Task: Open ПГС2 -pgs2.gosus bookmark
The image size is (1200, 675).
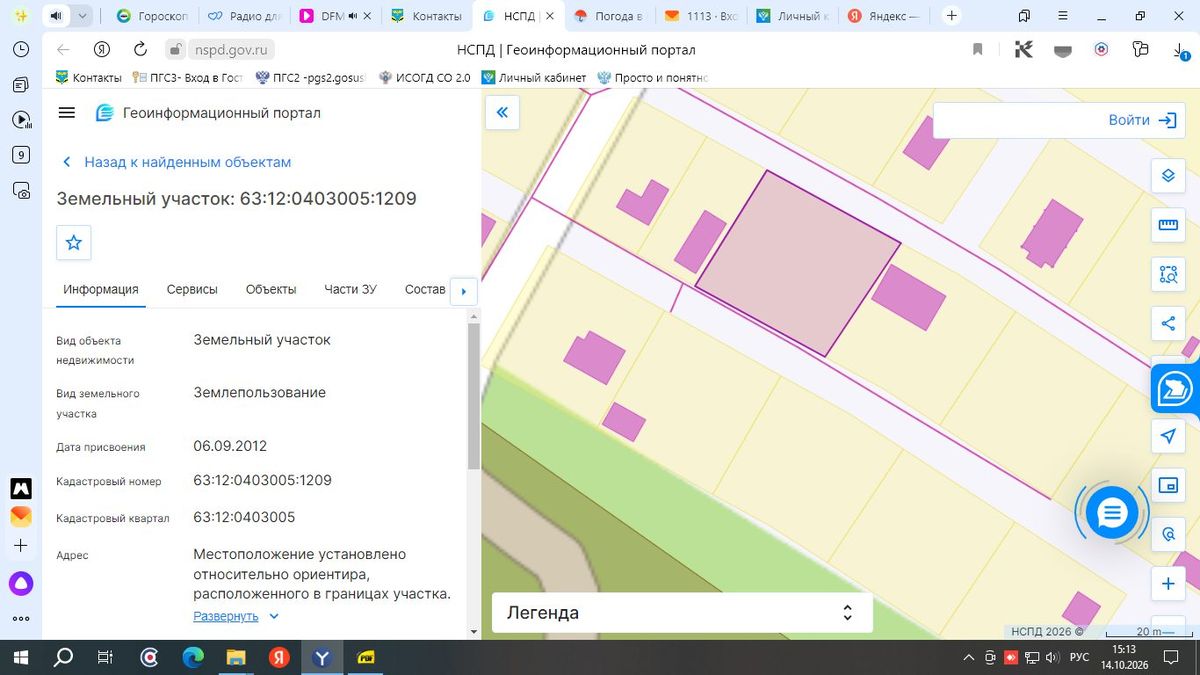Action: tap(311, 77)
